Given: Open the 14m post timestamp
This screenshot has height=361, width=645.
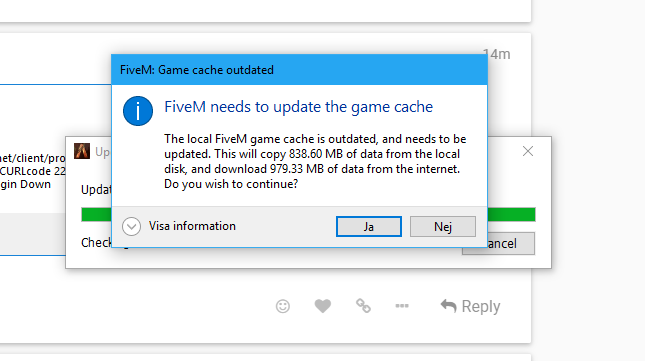Looking at the screenshot, I should point(499,54).
